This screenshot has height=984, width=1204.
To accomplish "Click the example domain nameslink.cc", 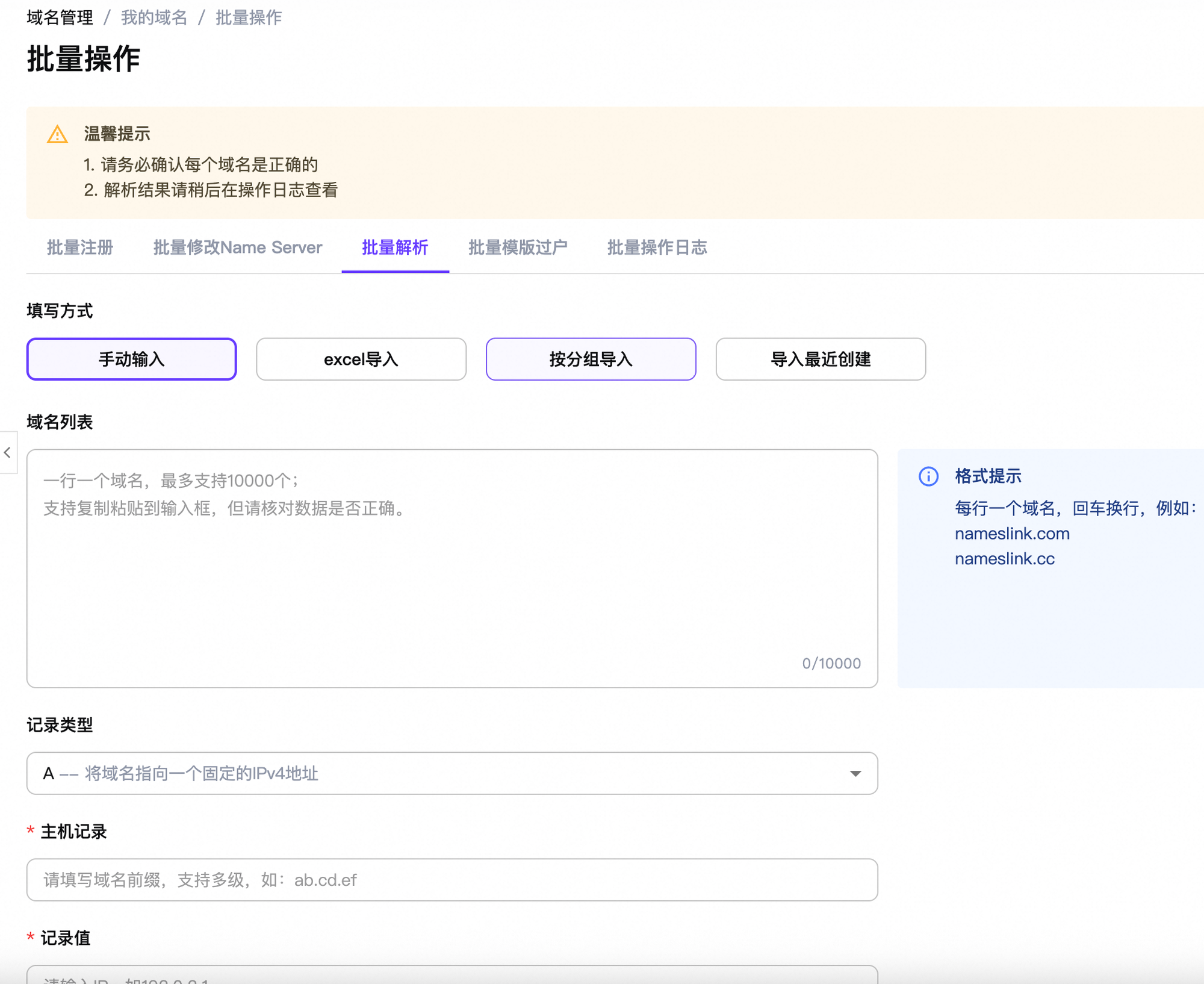I will (1005, 559).
